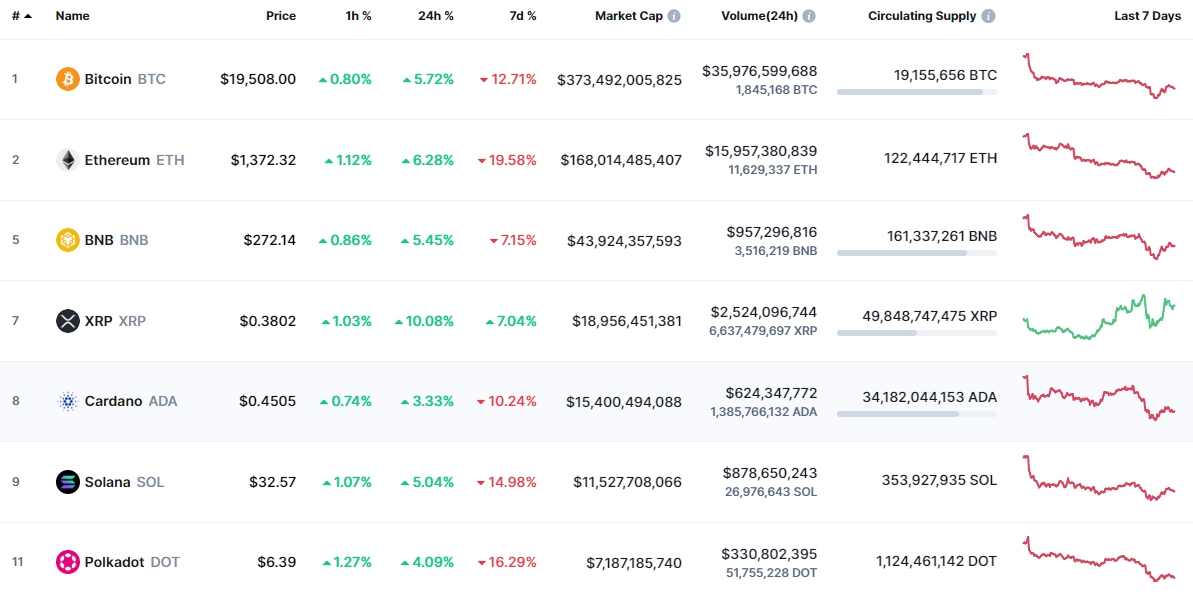Screen dimensions: 1193x600
Task: Open BNB 7-day sparkline chart
Action: [1099, 237]
